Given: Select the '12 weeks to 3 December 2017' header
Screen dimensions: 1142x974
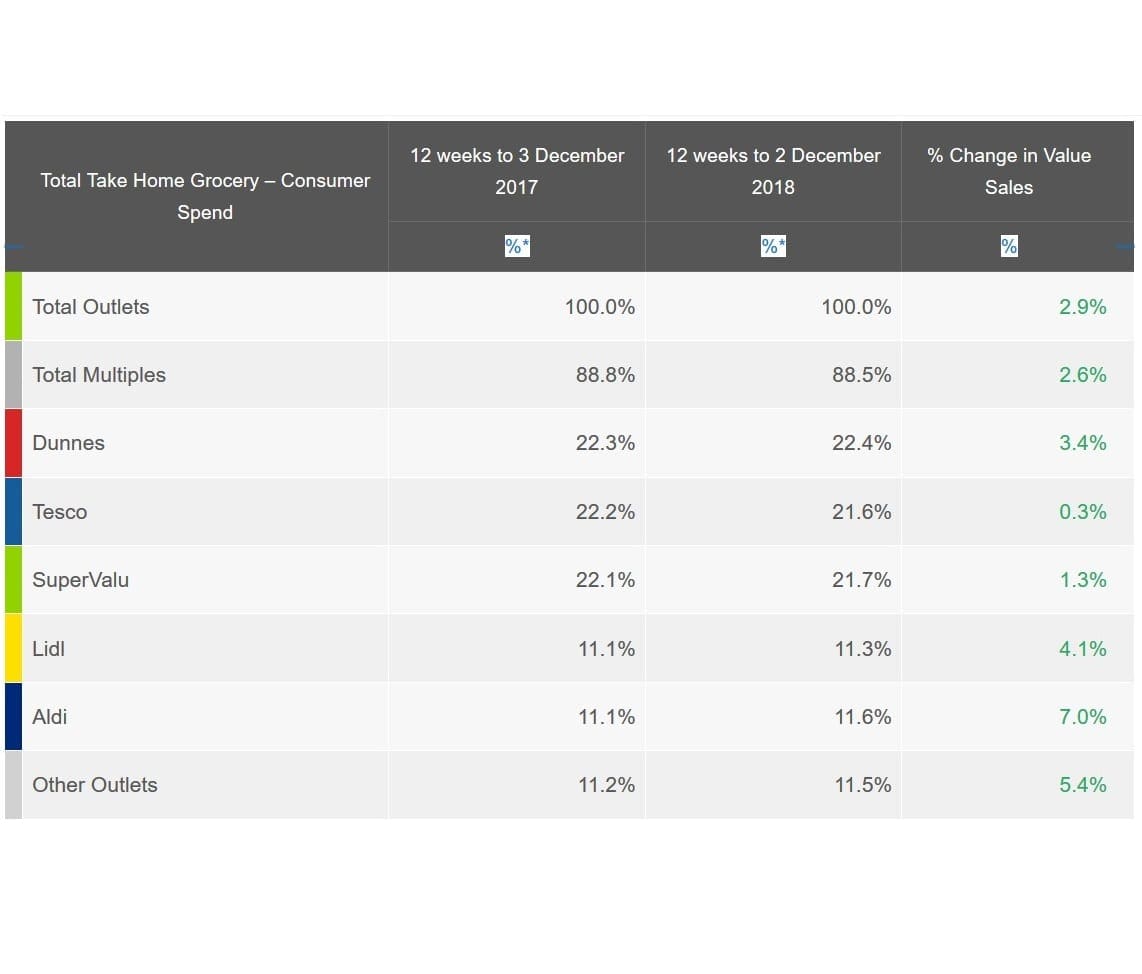Looking at the screenshot, I should point(517,171).
